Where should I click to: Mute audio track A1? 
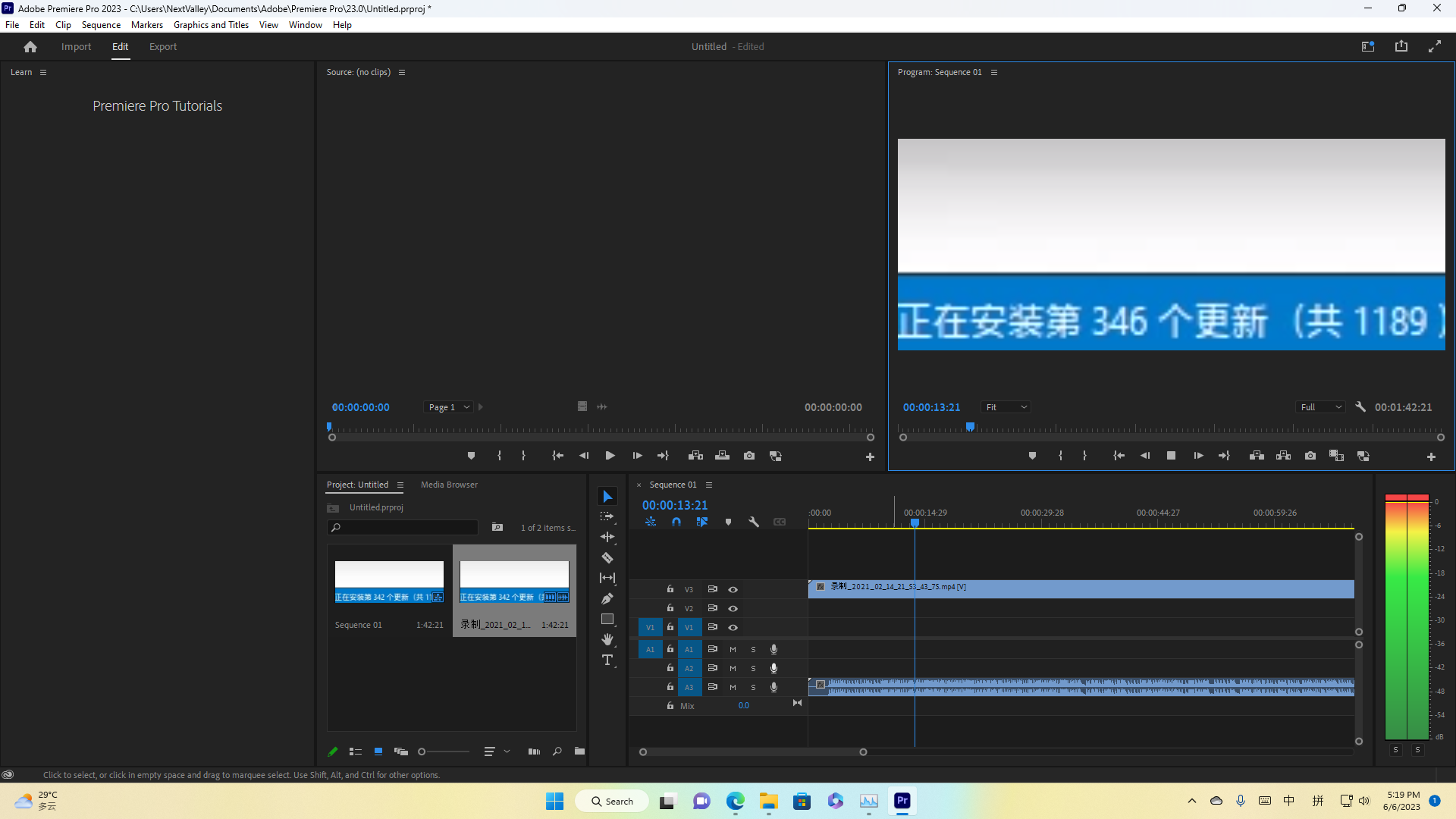coord(733,649)
